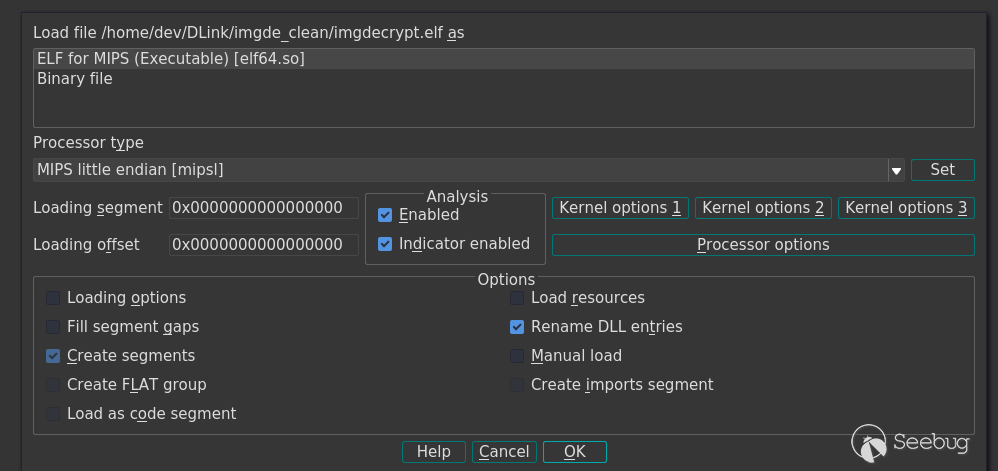This screenshot has width=998, height=471.
Task: Enable the Manual load checkbox
Action: point(517,356)
